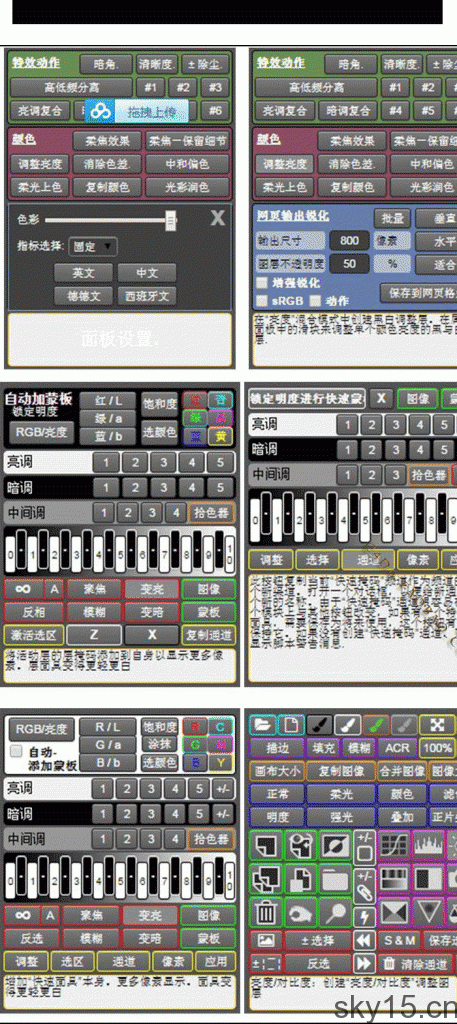
Task: Click the 保存到网页格式 button
Action: tap(418, 292)
